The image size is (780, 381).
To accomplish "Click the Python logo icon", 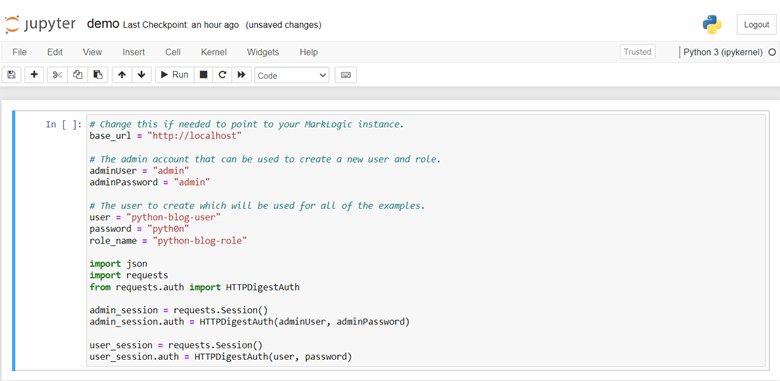I will click(x=712, y=24).
